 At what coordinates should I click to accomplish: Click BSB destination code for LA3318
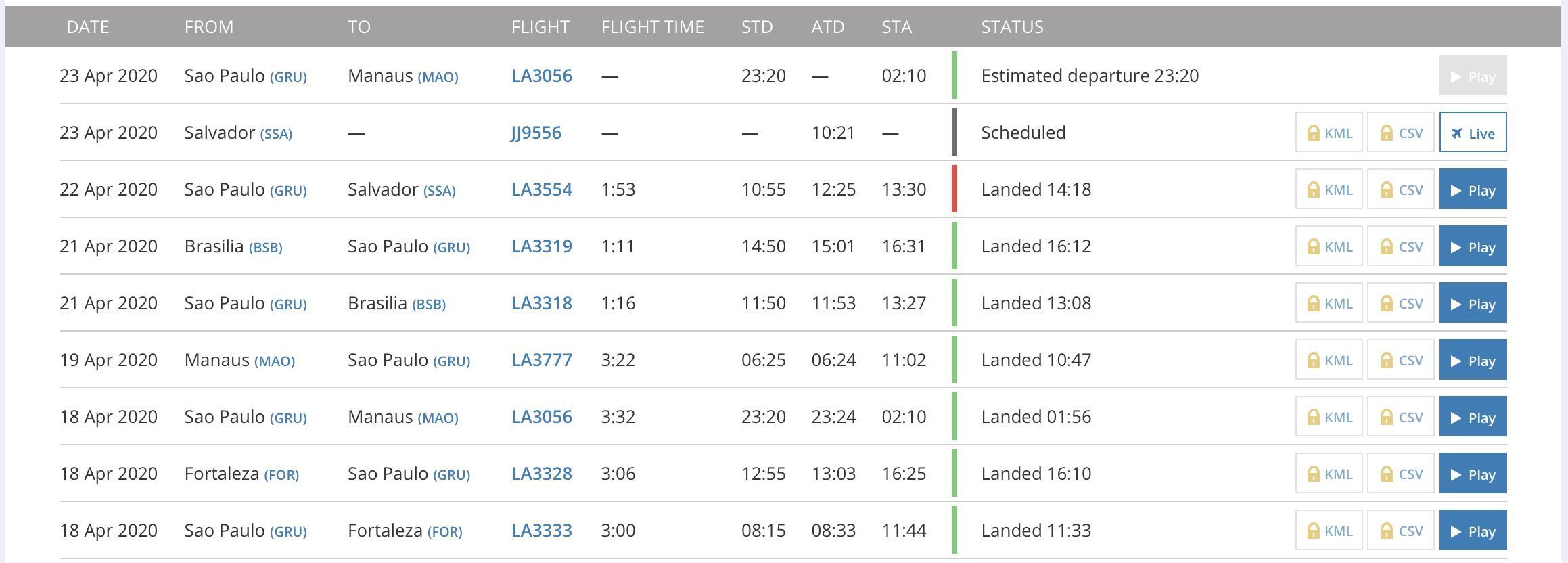429,305
